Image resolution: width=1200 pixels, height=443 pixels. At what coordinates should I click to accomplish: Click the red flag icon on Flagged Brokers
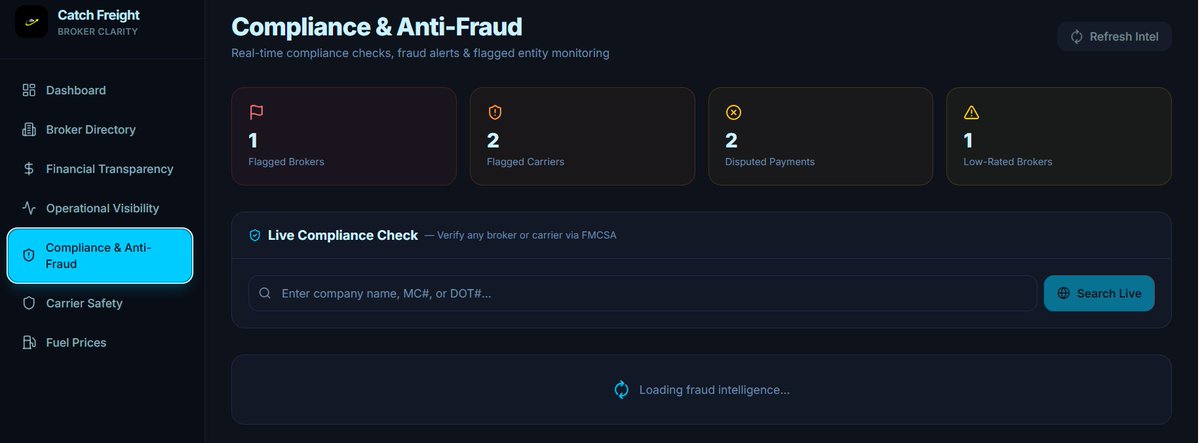point(256,112)
